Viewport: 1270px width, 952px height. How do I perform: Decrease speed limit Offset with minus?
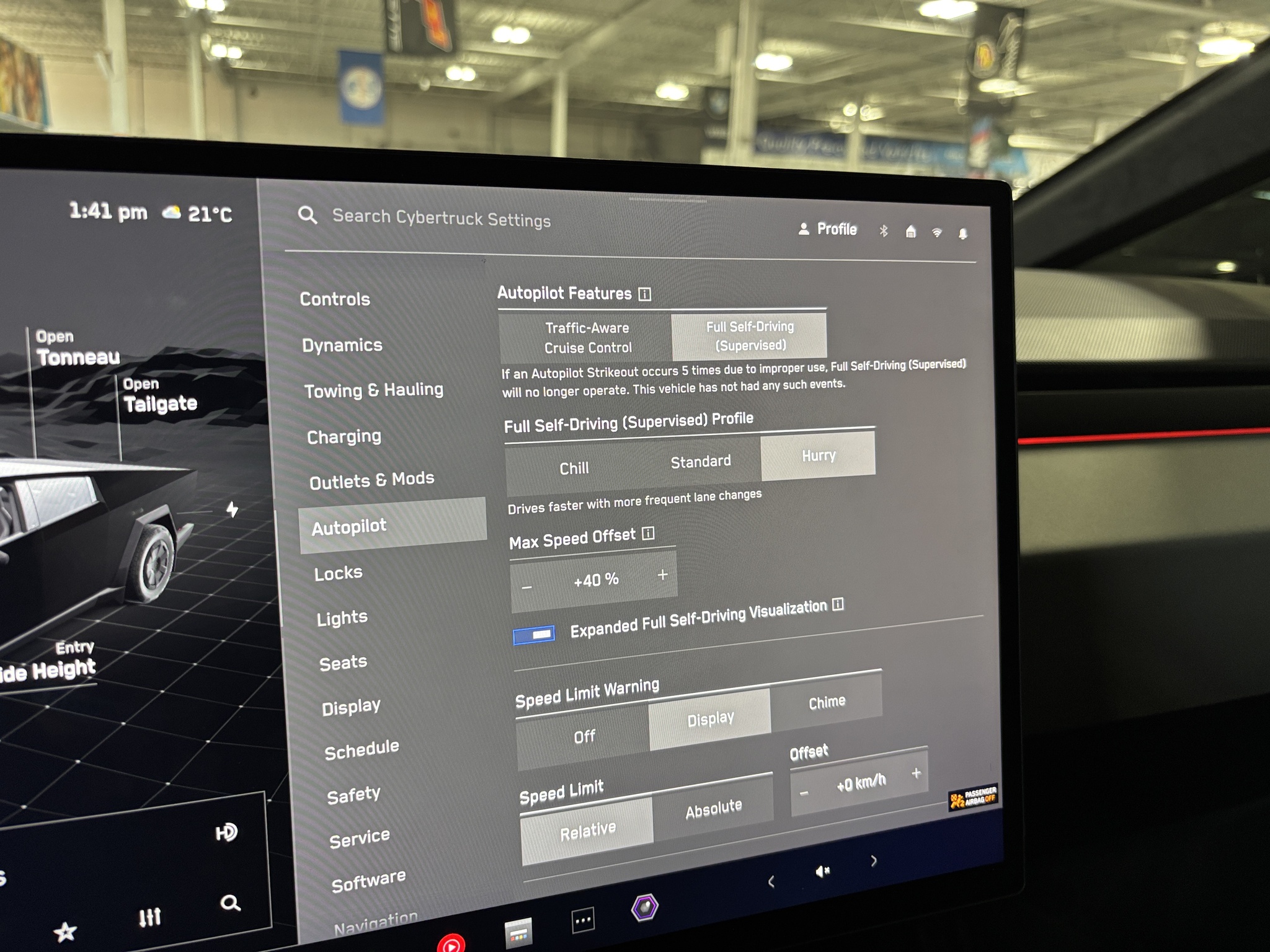(804, 793)
